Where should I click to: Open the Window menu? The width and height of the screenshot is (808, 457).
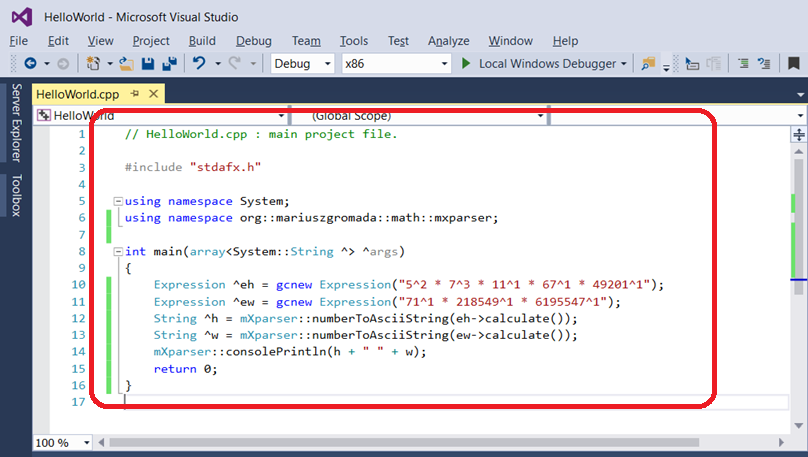click(x=510, y=41)
